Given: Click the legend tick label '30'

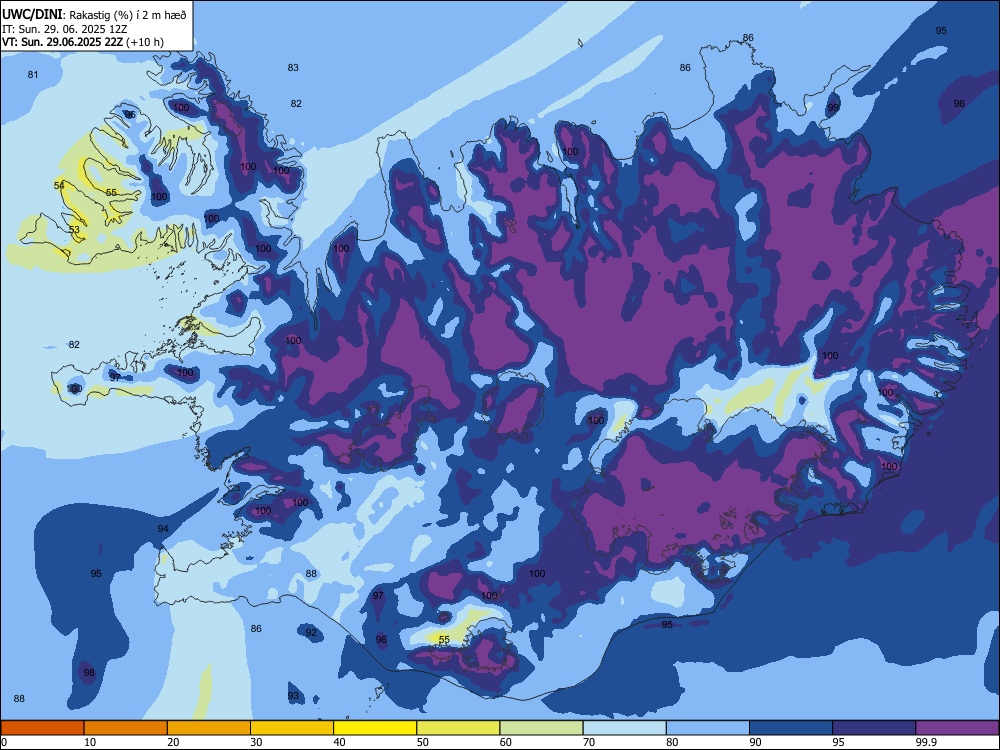Looking at the screenshot, I should click(x=256, y=742).
